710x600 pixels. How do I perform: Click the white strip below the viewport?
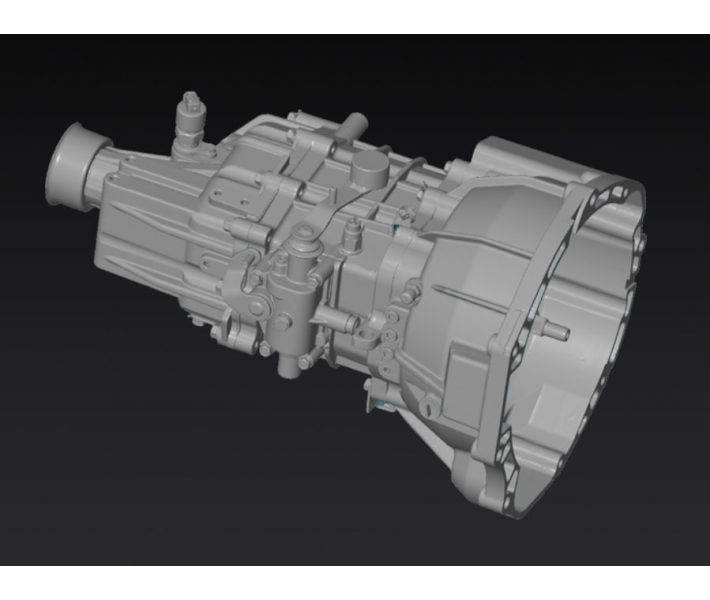click(x=355, y=583)
